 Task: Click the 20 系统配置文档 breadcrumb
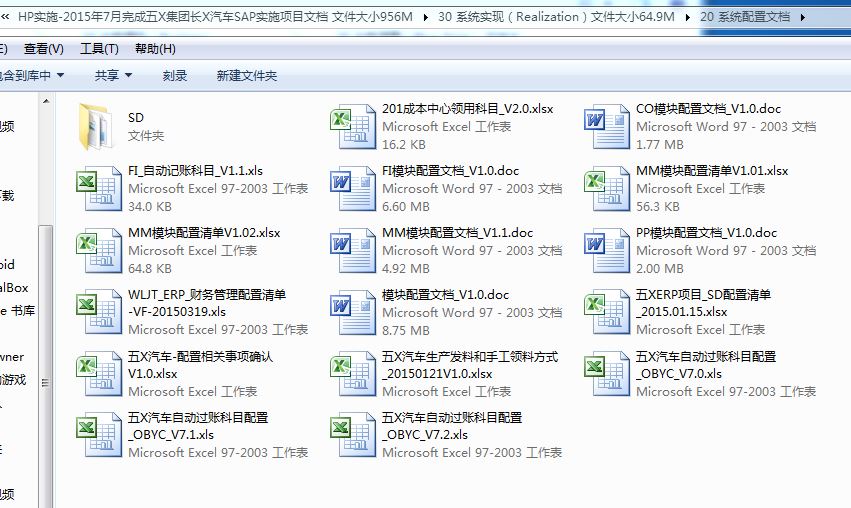(x=745, y=17)
